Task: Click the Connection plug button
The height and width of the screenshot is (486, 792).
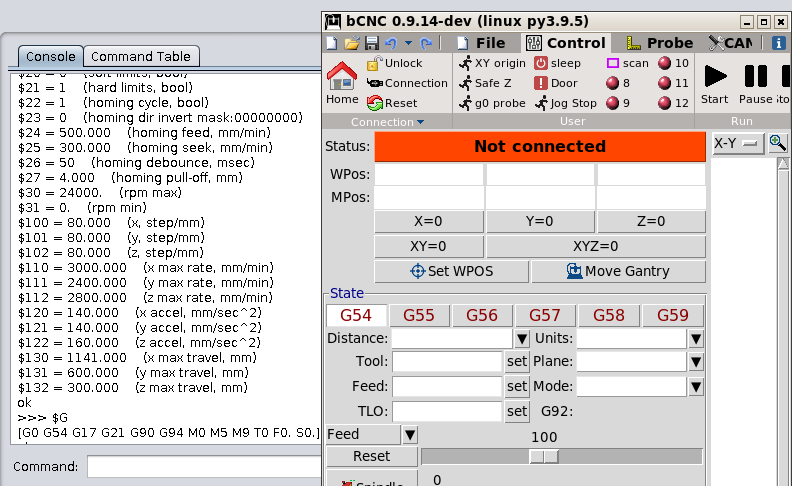Action: tap(407, 83)
